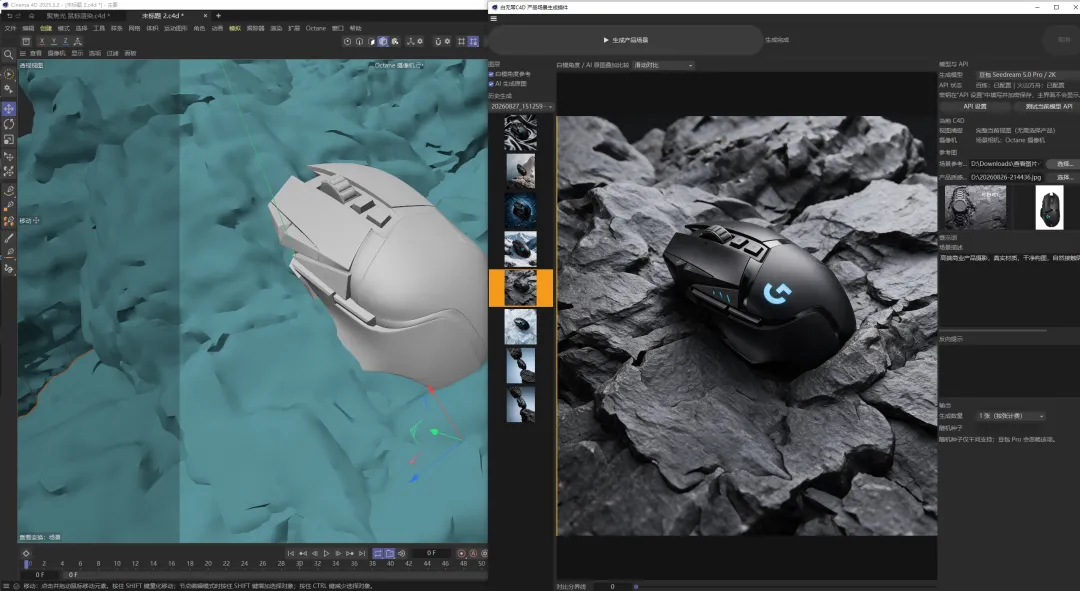Click the comparison divider slider handle at bottom
Image resolution: width=1080 pixels, height=591 pixels.
636,586
